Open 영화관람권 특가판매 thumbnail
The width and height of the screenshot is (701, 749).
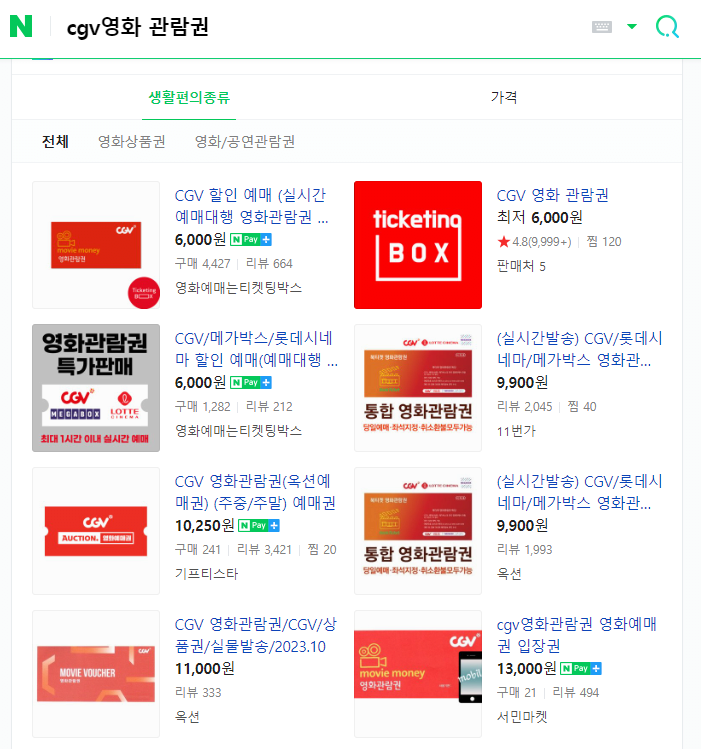coord(96,388)
